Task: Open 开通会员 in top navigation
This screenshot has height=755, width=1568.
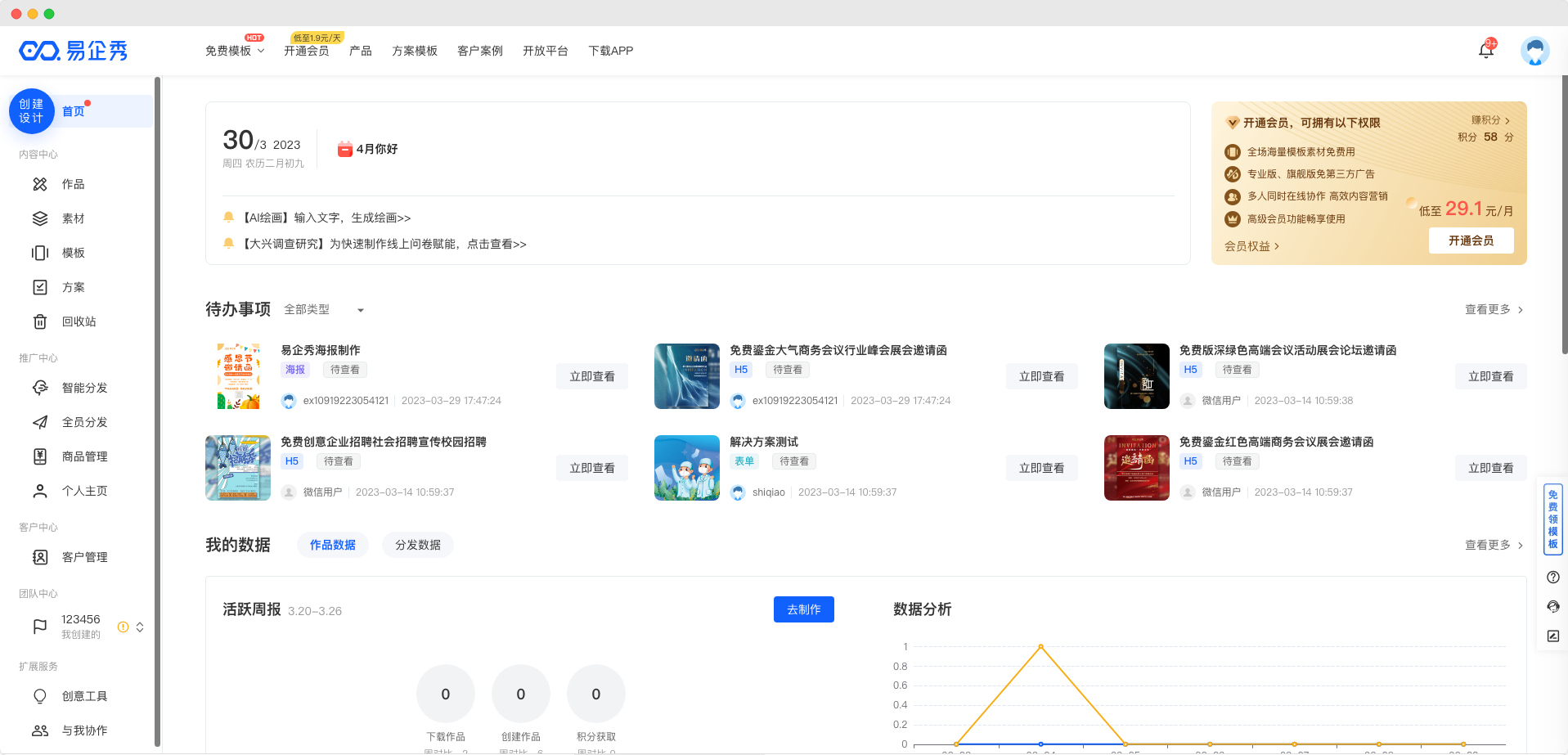Action: click(307, 51)
